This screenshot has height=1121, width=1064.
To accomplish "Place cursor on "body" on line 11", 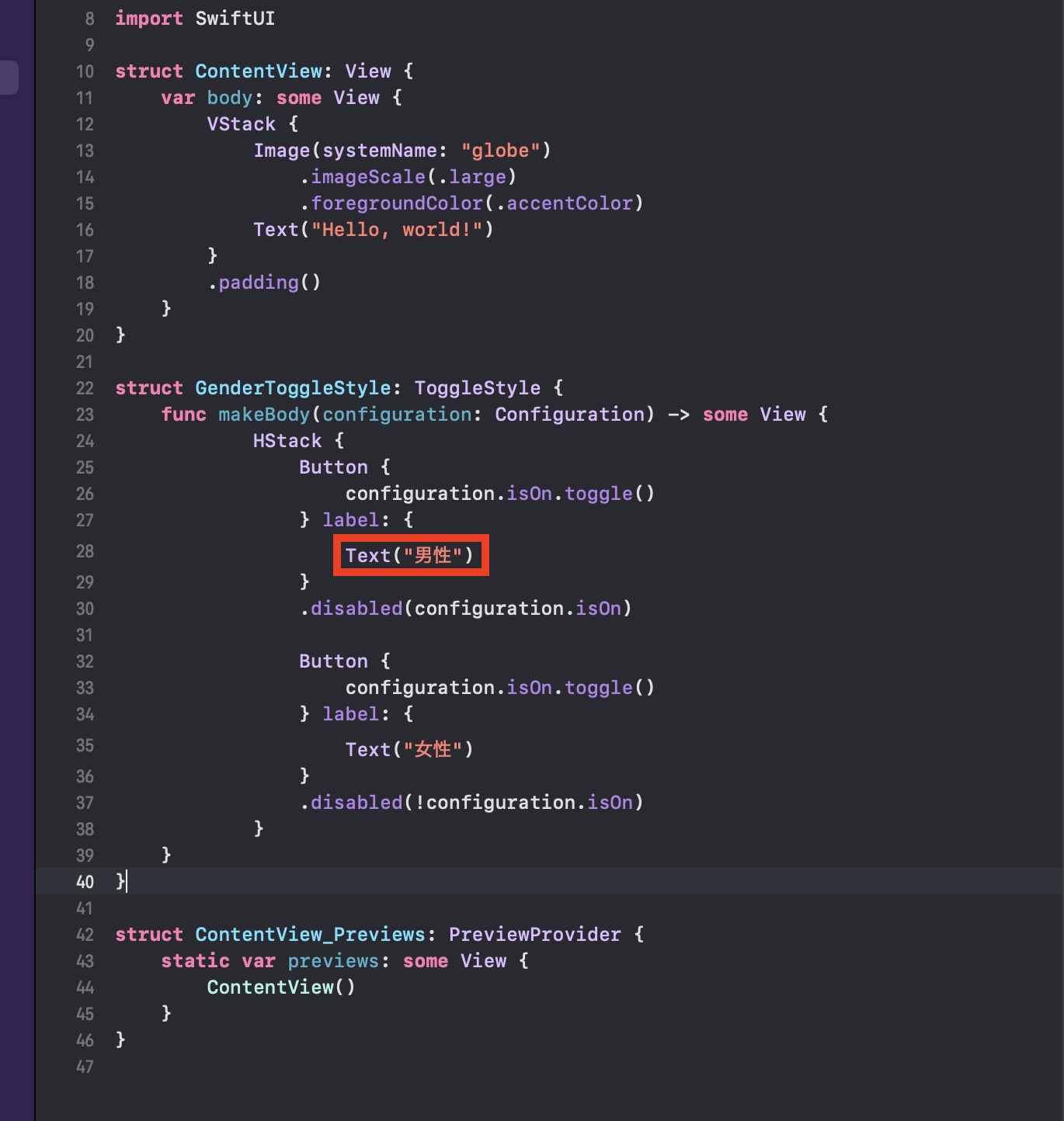I will click(230, 98).
